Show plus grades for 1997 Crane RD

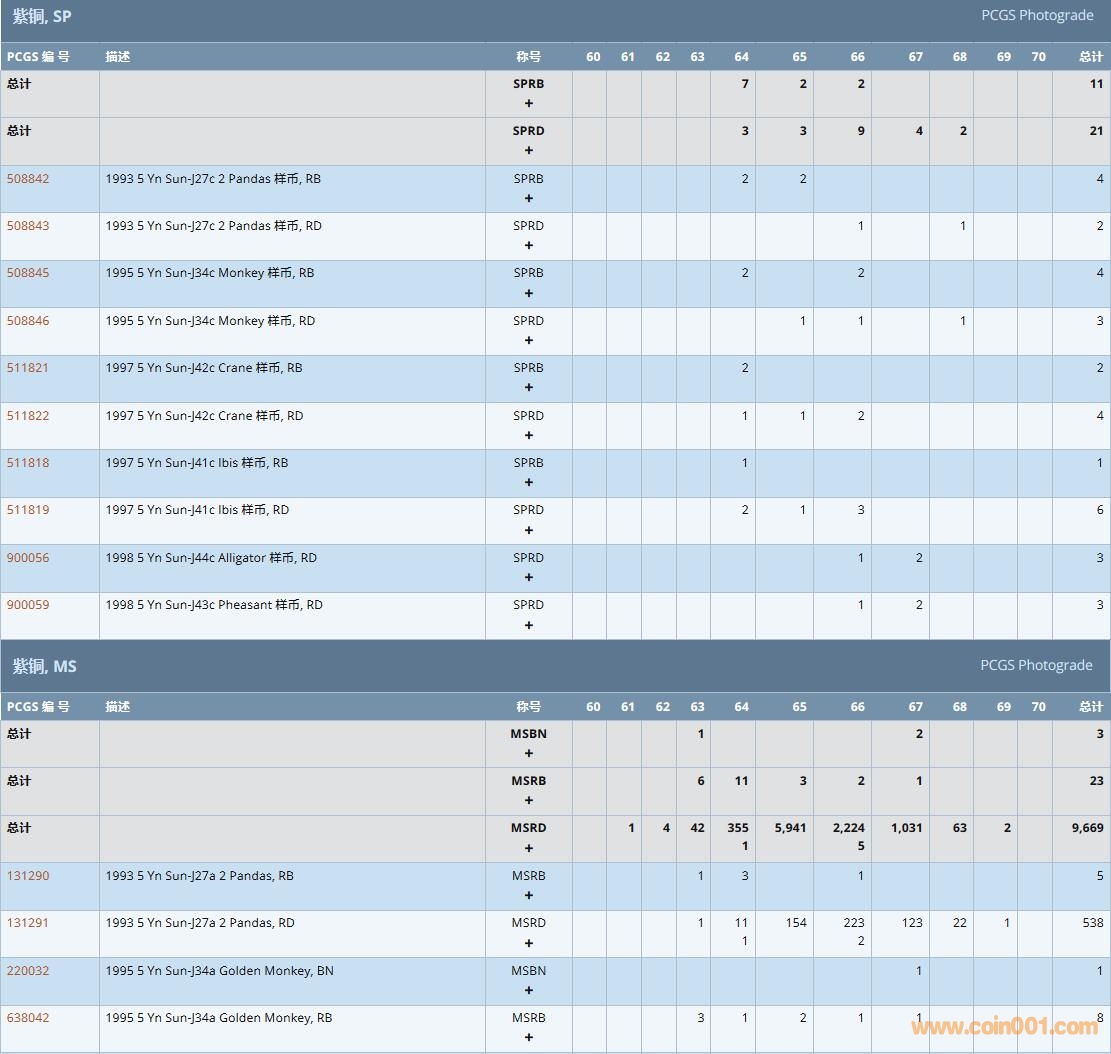529,435
